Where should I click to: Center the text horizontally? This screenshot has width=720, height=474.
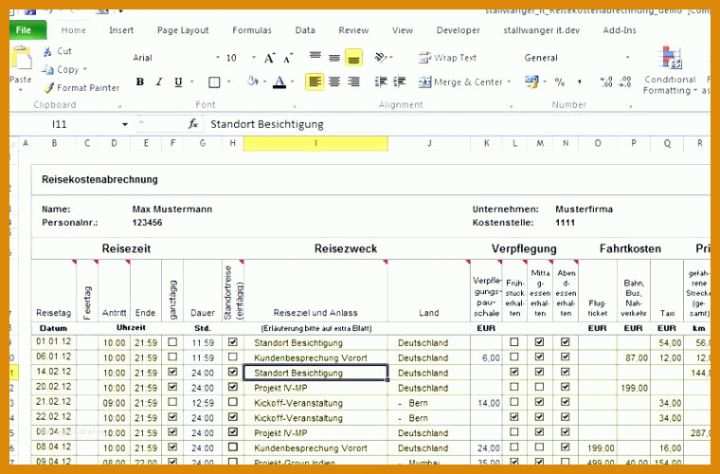pos(334,82)
